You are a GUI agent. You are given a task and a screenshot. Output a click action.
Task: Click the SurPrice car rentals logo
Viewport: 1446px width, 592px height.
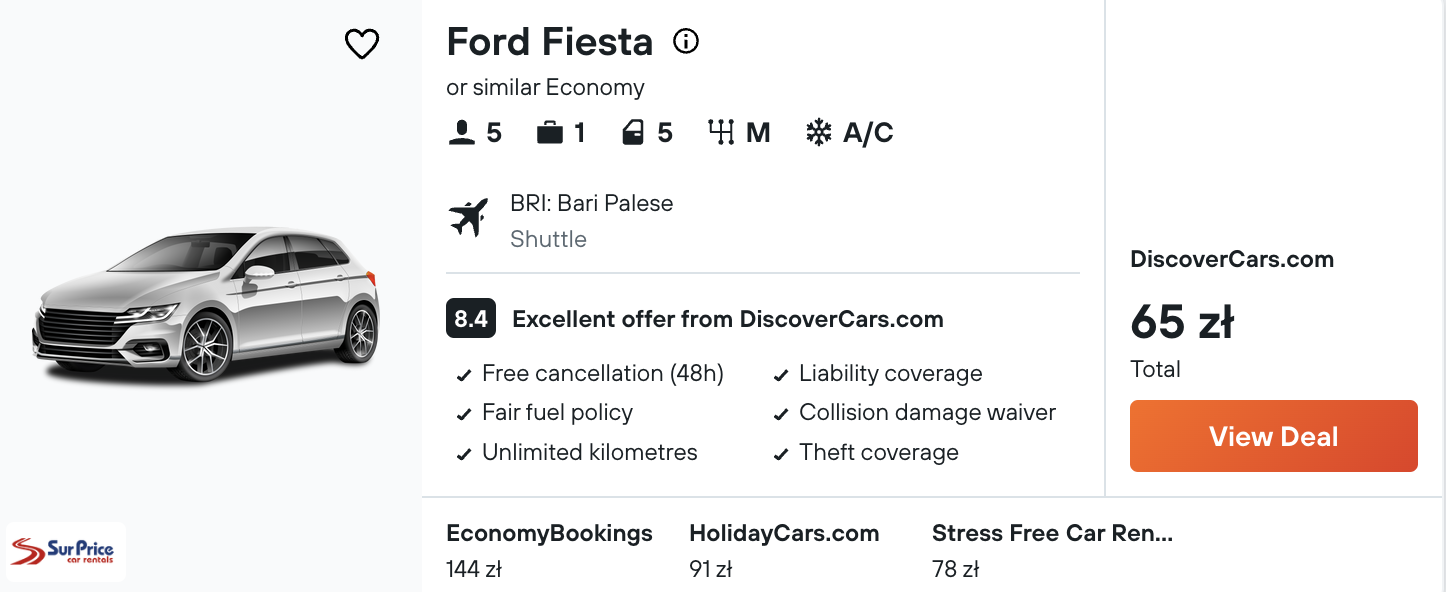tap(66, 552)
